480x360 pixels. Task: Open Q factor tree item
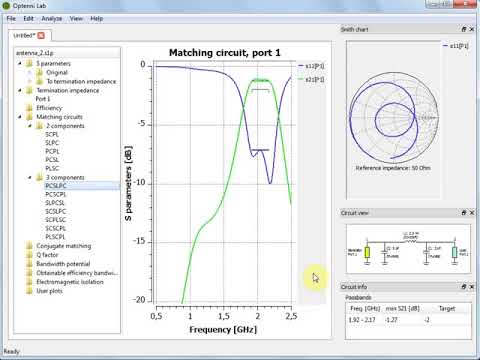(47, 255)
